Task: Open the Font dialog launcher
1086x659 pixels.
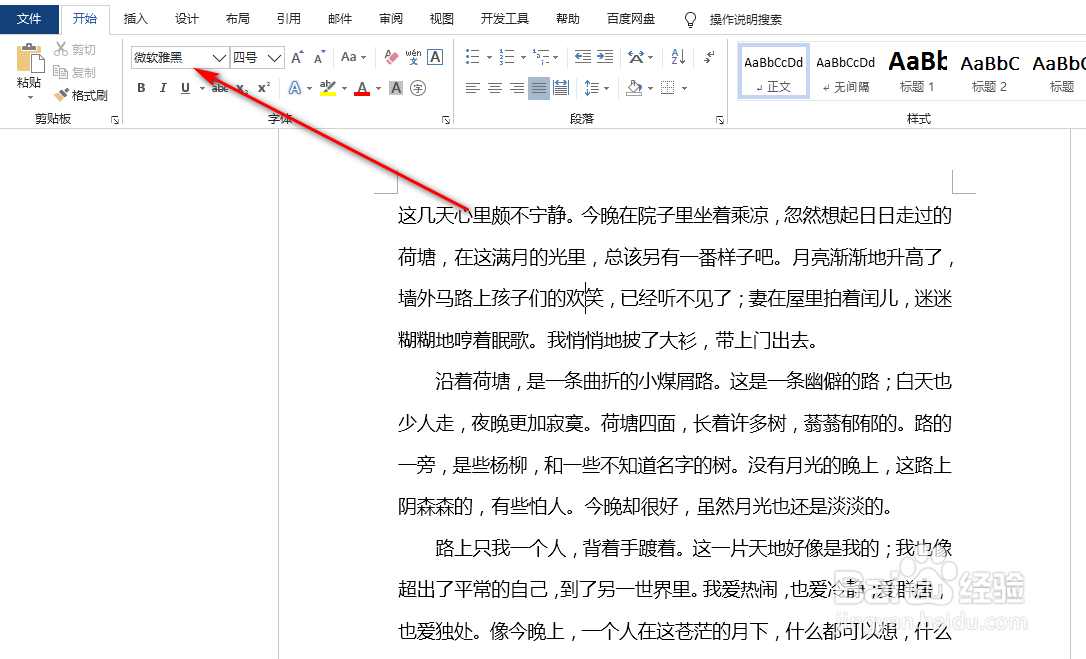Action: point(445,120)
